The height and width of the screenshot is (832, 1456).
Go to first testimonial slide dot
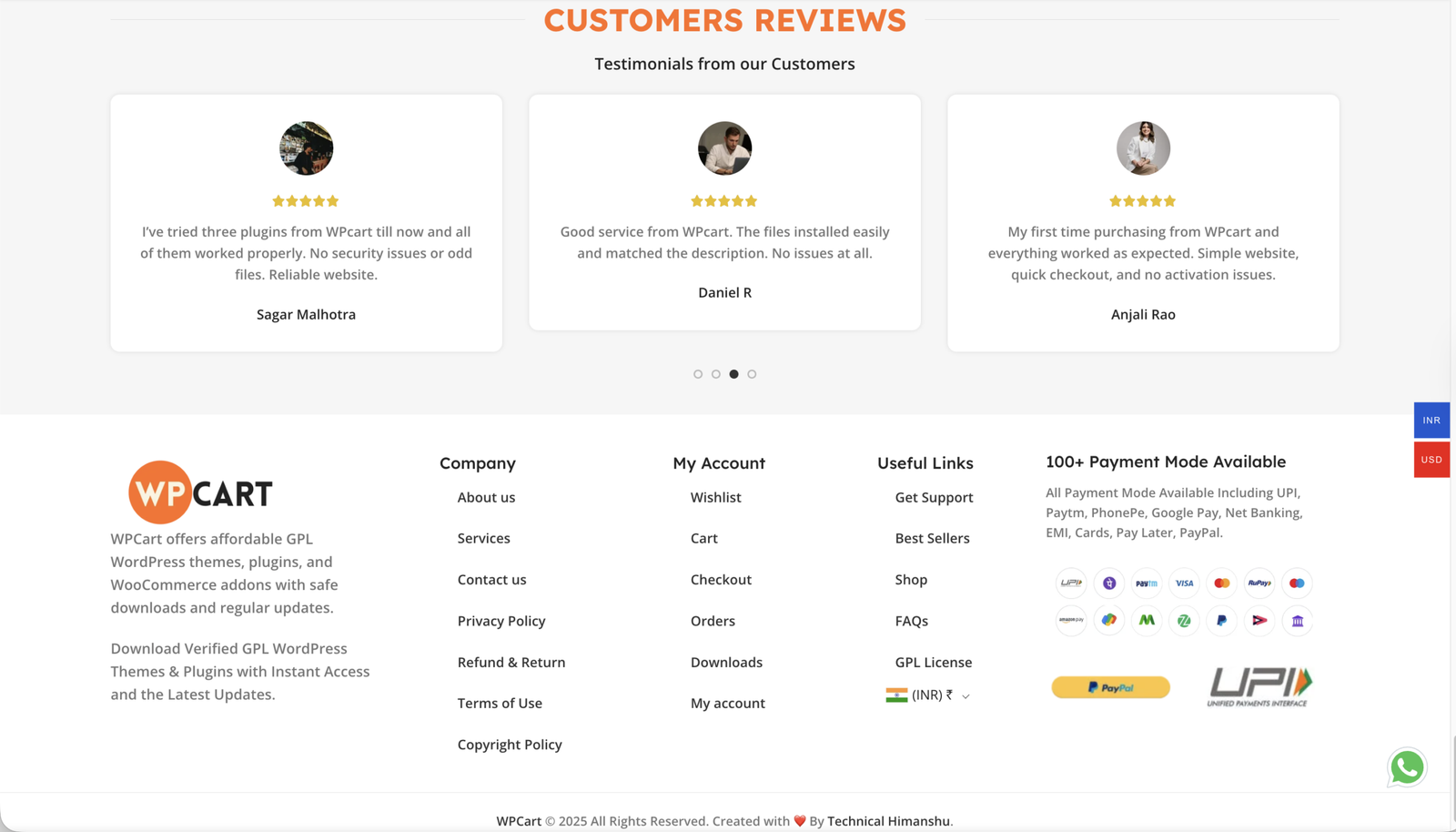click(698, 374)
